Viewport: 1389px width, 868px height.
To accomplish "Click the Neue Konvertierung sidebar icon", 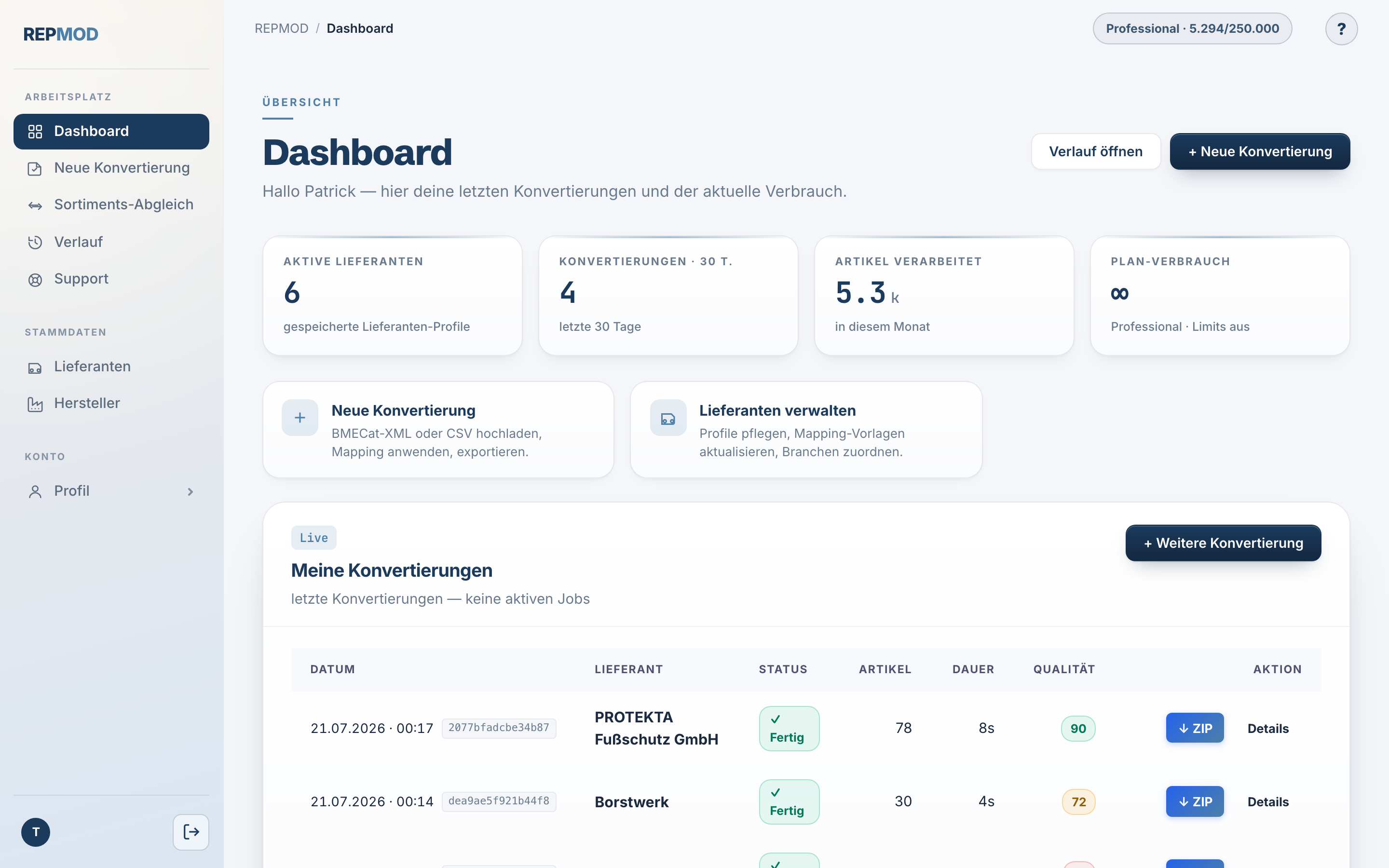I will (x=35, y=168).
